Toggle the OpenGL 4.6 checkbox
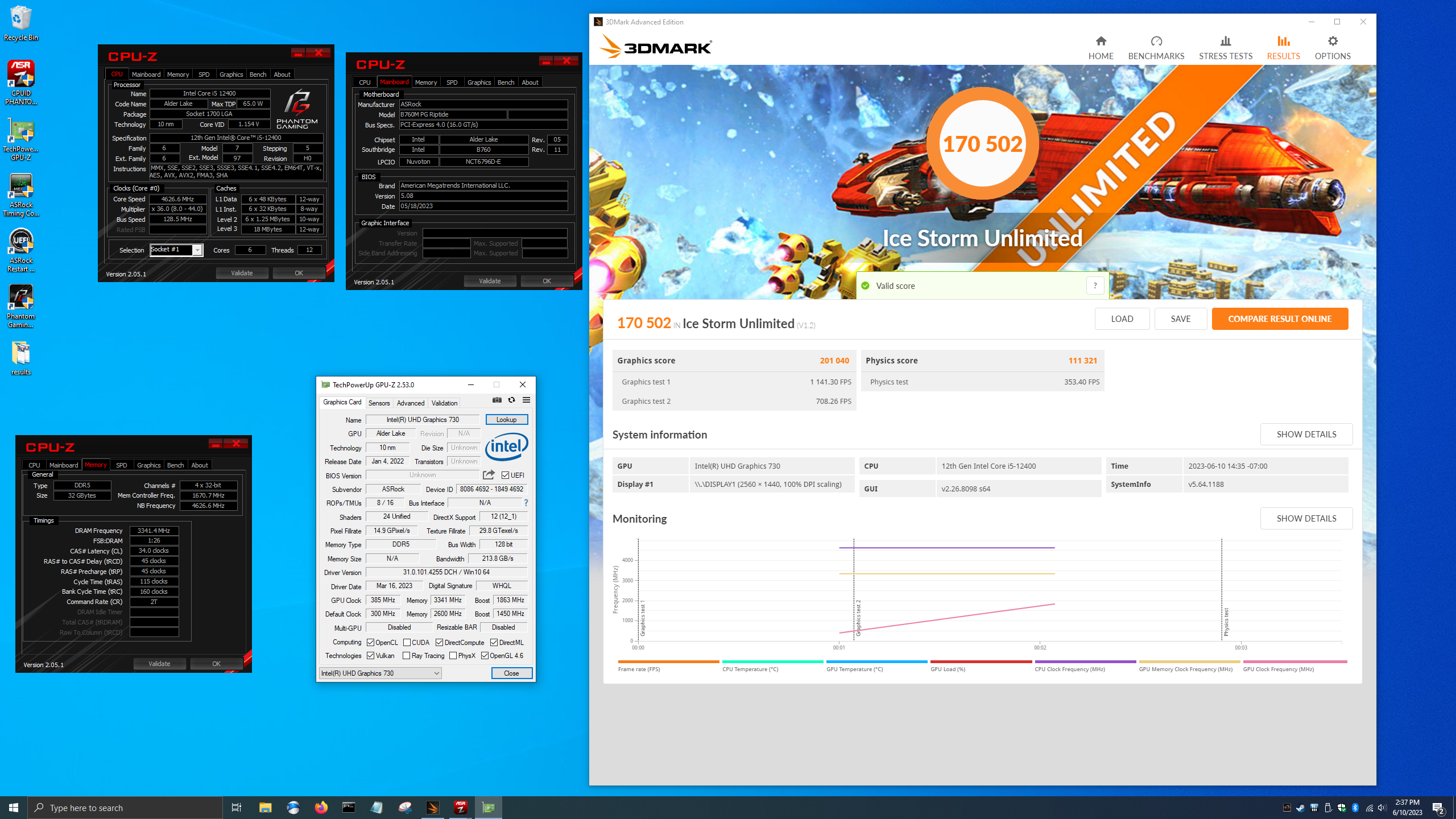Screen dimensions: 1456x819 (485, 655)
